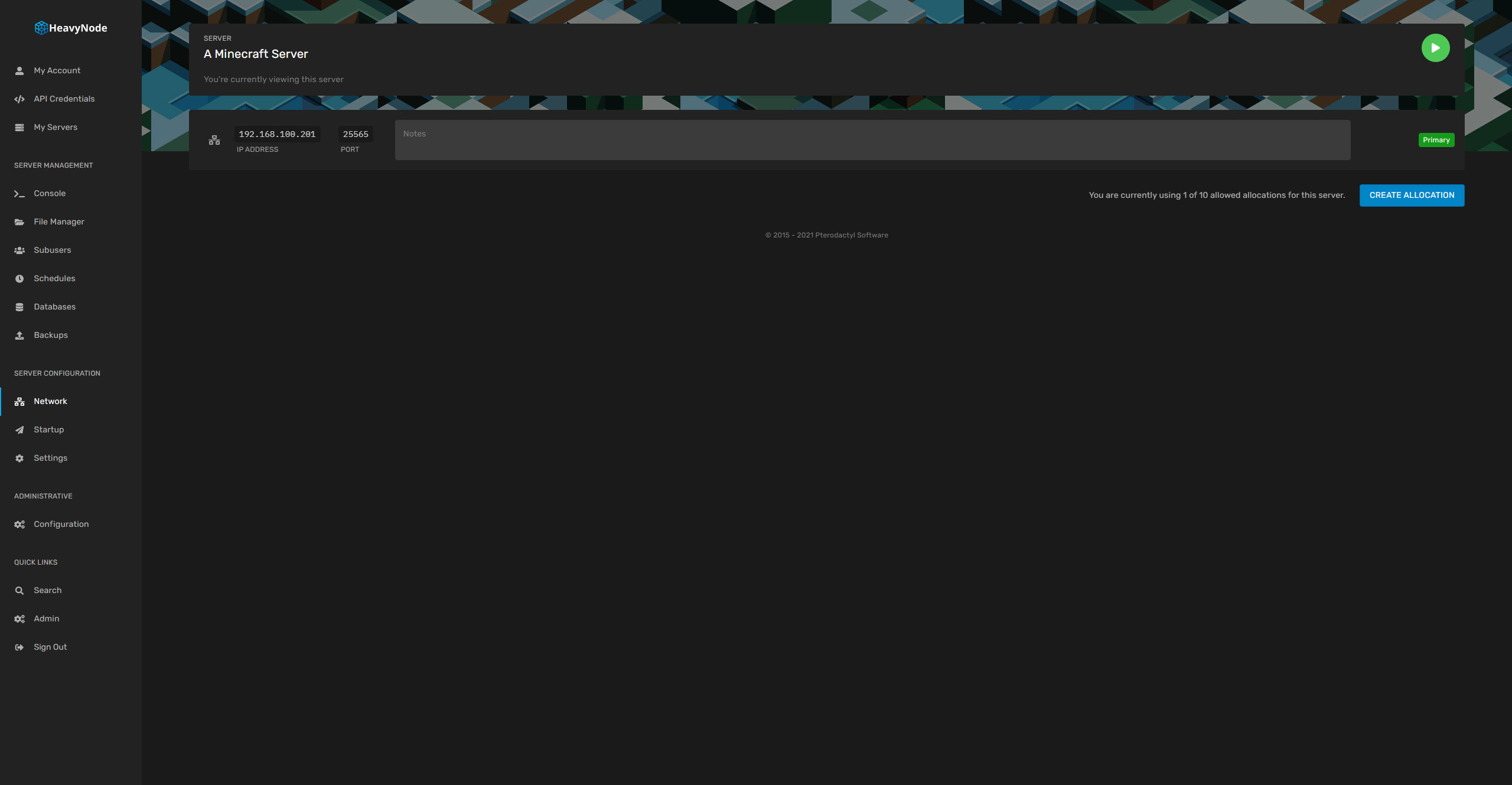Sign Out of the panel
This screenshot has width=1512, height=785.
[x=50, y=647]
